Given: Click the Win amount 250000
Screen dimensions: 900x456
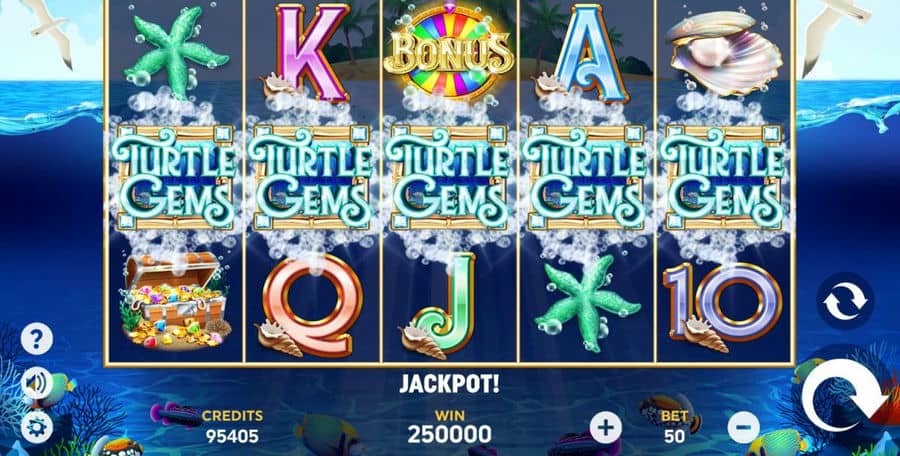Looking at the screenshot, I should [x=449, y=435].
